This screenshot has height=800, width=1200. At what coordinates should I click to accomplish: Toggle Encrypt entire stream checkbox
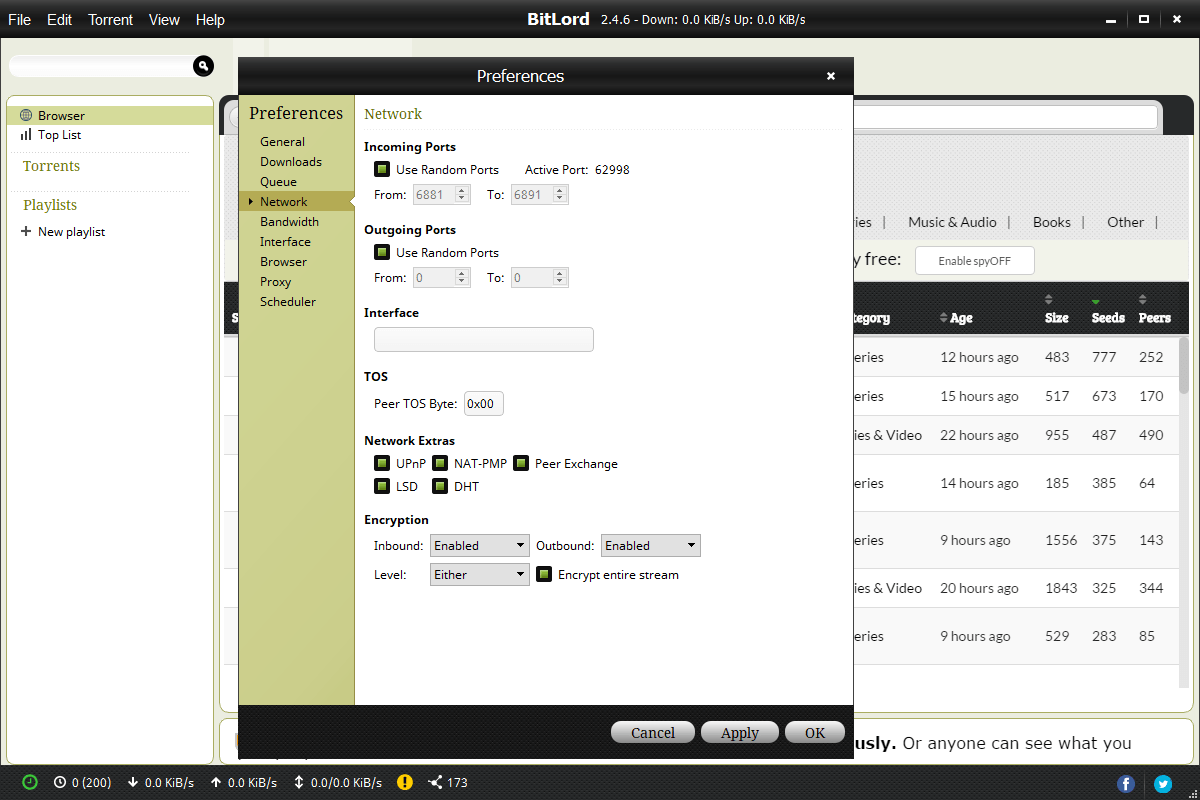(544, 574)
